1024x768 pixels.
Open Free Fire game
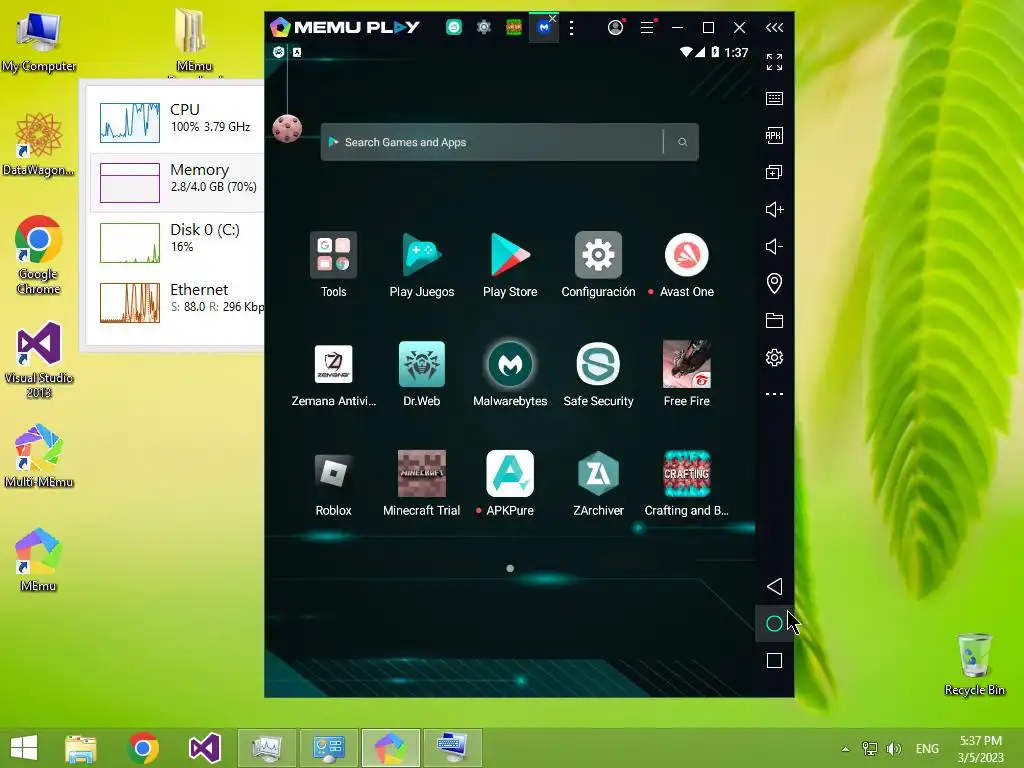686,364
